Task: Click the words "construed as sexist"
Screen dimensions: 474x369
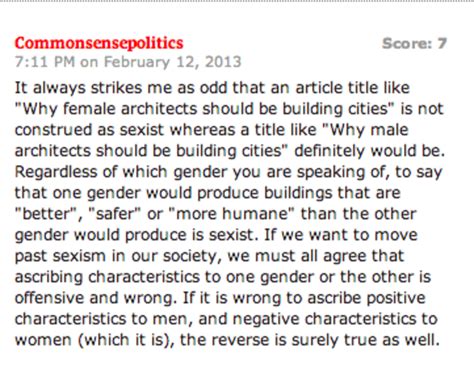Action: 89,130
